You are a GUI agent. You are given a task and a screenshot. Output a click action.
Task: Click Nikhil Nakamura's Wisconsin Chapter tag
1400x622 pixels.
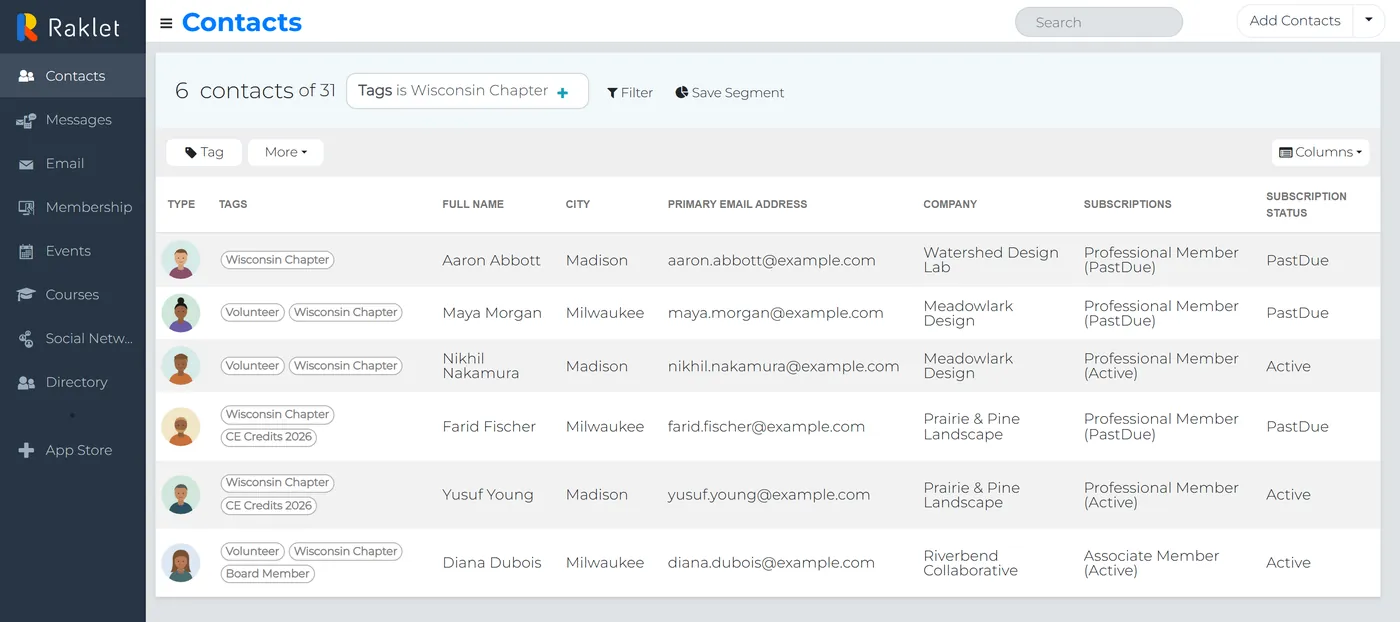pyautogui.click(x=346, y=366)
